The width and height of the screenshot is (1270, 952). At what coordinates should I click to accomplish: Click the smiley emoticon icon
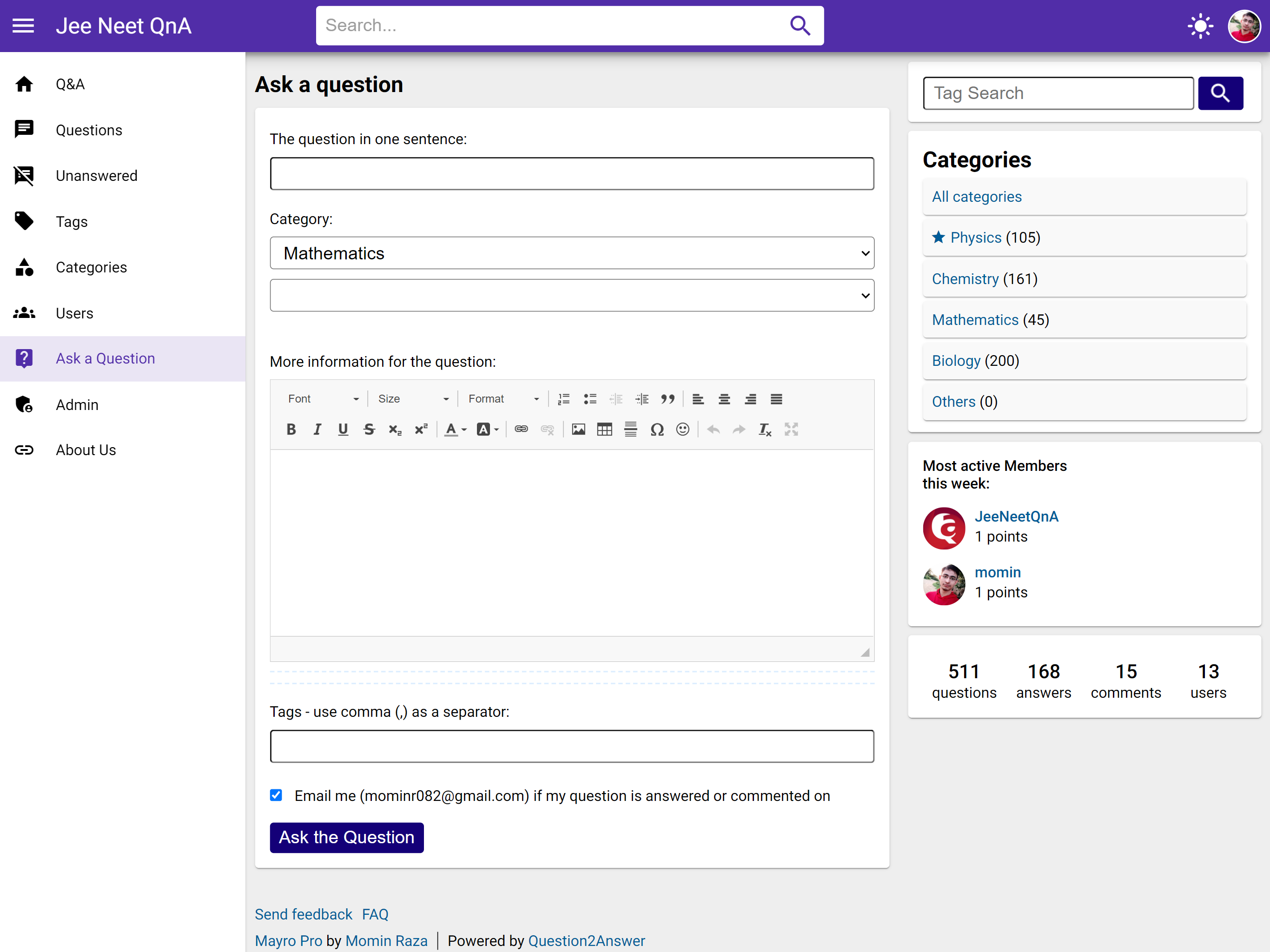[682, 430]
